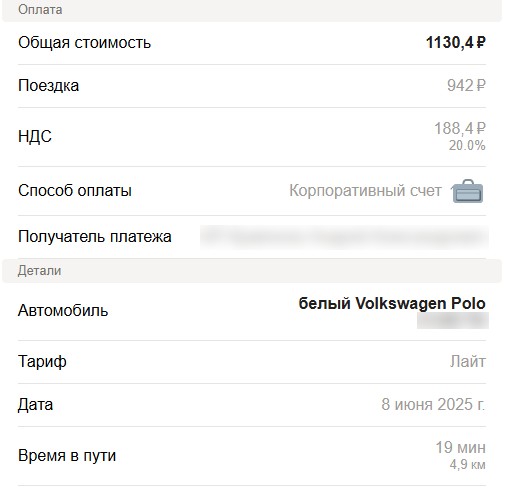507x494 pixels.
Task: Click the corporate account briefcase icon
Action: pyautogui.click(x=467, y=191)
